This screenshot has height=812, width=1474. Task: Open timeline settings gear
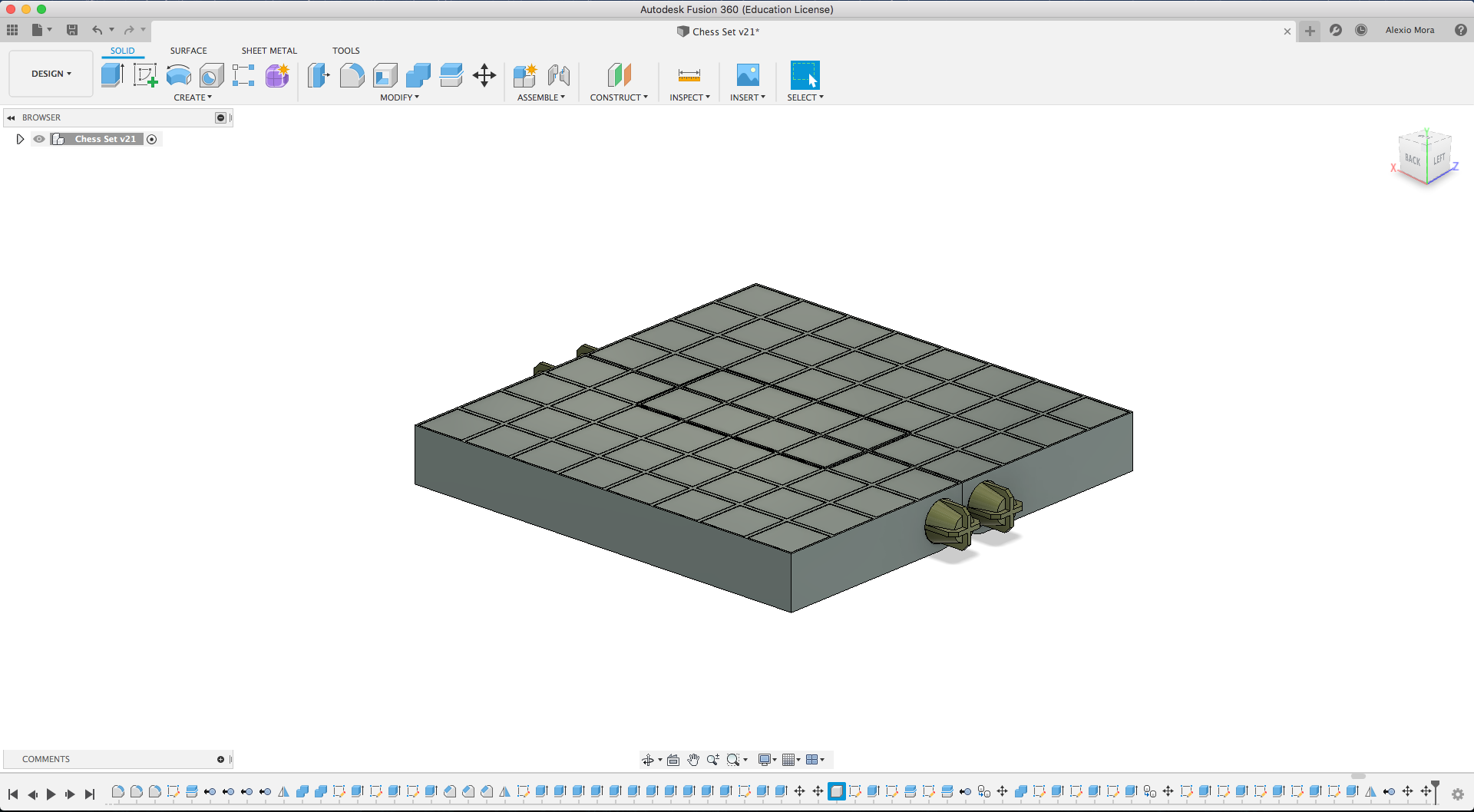1458,794
